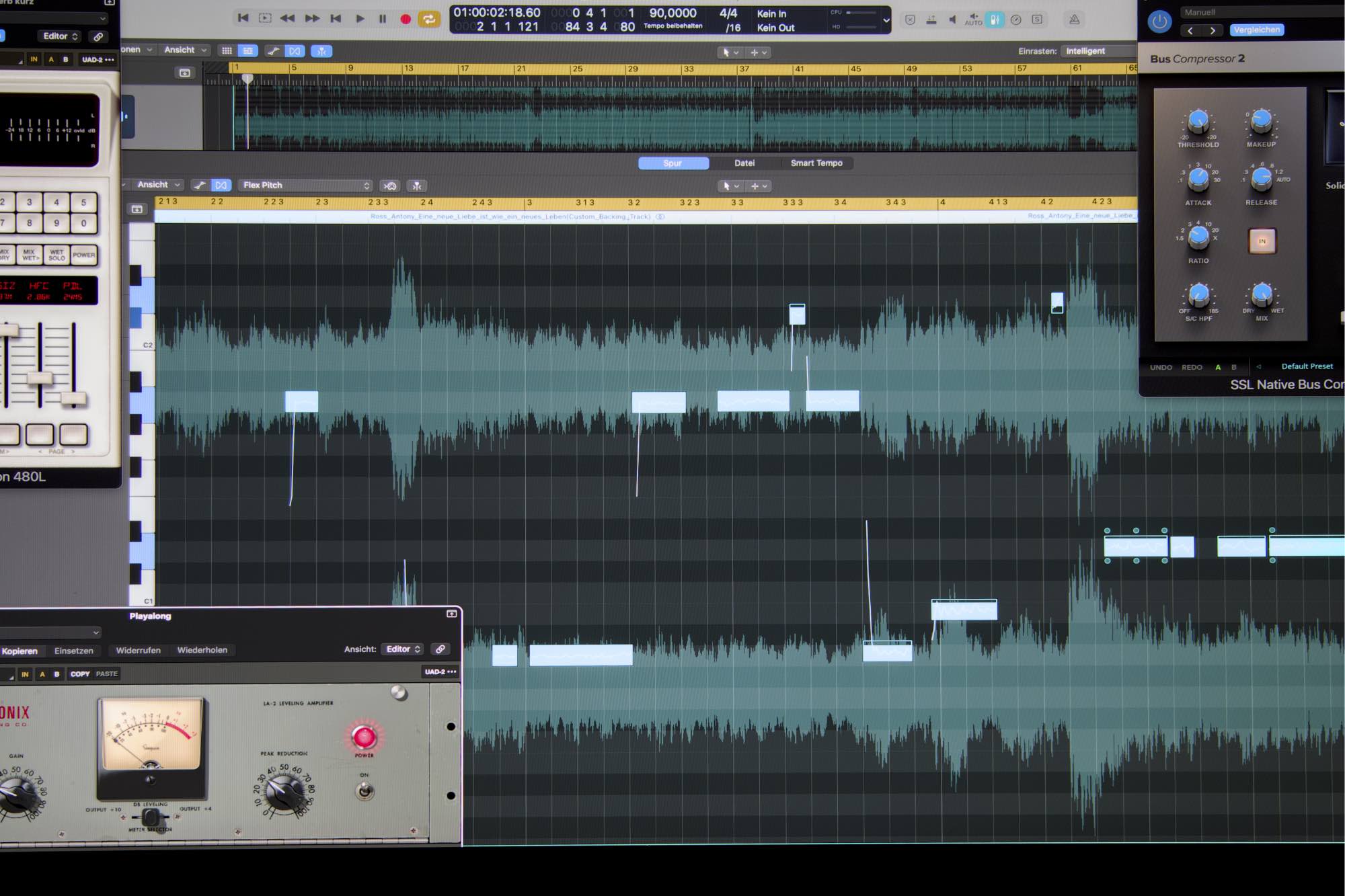Click COPY in the LA-2 plugin toolbar
The width and height of the screenshot is (1345, 896).
point(80,674)
